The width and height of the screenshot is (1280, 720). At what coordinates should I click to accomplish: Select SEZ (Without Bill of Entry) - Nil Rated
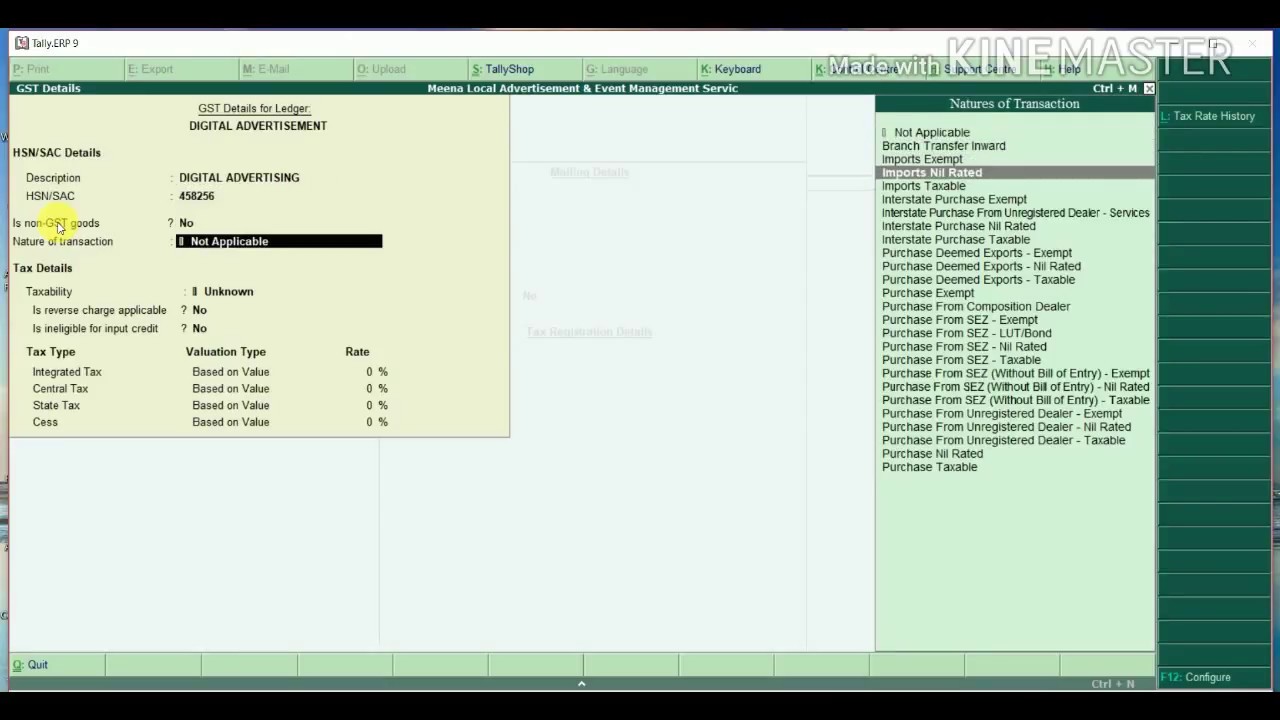(1016, 387)
